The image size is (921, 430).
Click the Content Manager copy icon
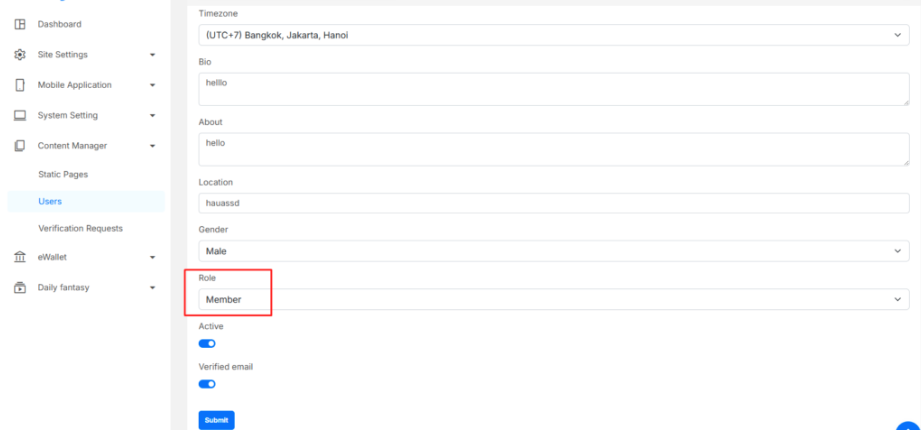click(19, 146)
